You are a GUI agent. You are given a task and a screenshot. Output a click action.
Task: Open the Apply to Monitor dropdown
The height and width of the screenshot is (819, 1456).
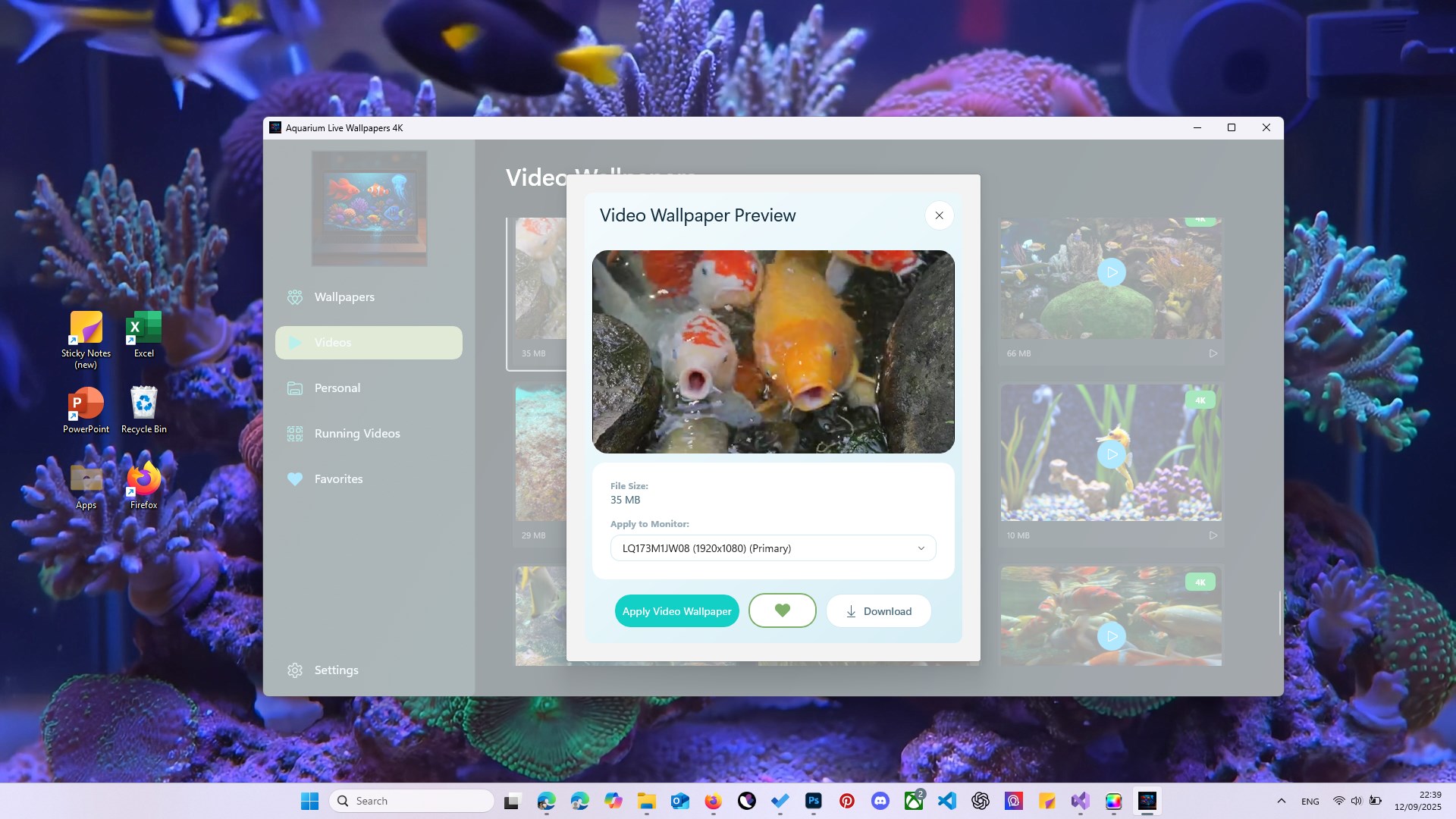[772, 548]
